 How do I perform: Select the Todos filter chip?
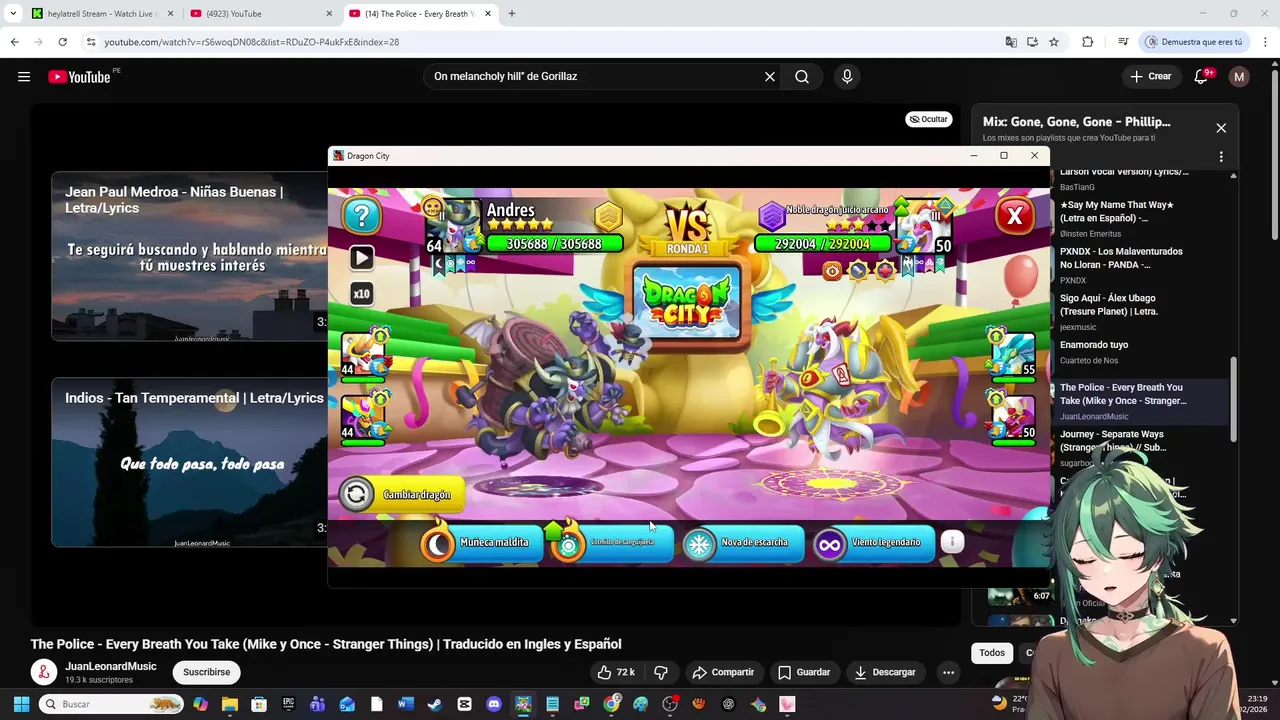(992, 653)
